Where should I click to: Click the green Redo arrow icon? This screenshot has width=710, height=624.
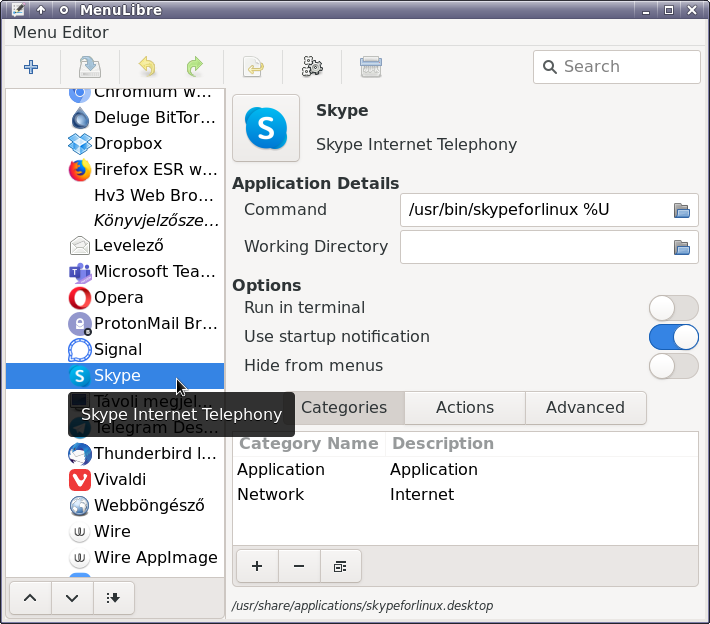[195, 67]
